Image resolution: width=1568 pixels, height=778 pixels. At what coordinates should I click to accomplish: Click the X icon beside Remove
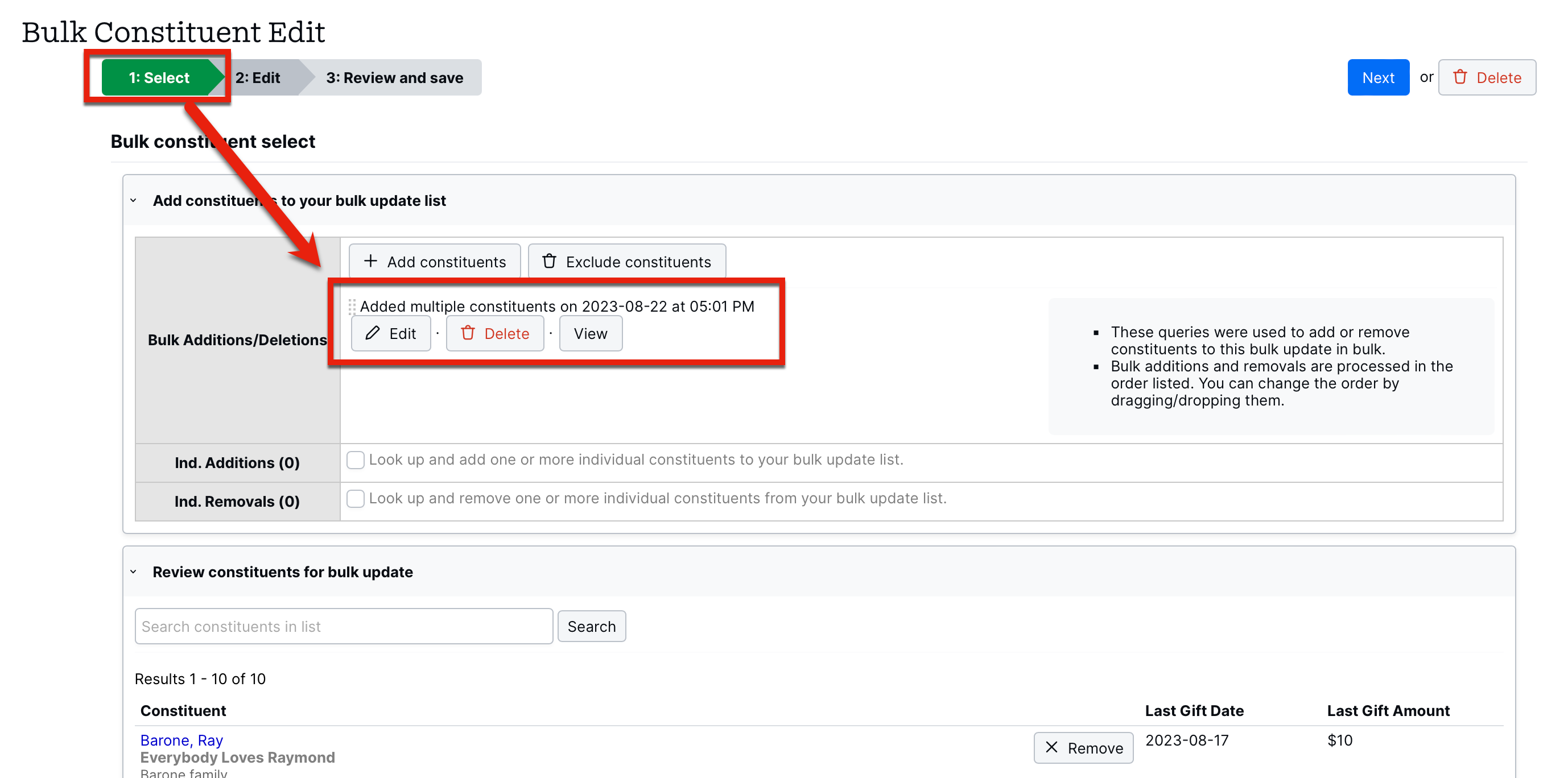[x=1051, y=748]
